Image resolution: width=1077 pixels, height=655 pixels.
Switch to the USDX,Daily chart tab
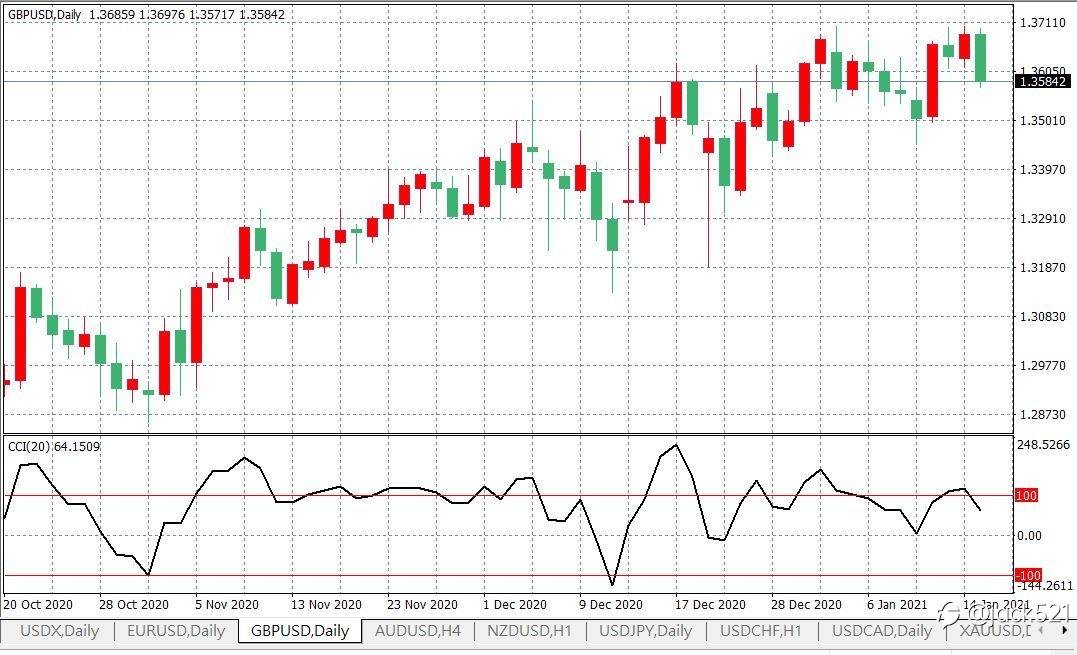[59, 630]
